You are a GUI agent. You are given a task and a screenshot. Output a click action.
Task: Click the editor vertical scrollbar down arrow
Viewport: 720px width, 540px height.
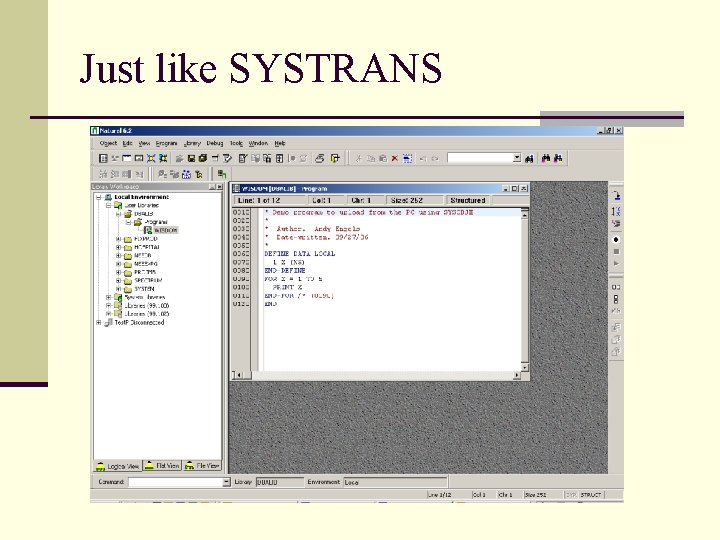524,367
